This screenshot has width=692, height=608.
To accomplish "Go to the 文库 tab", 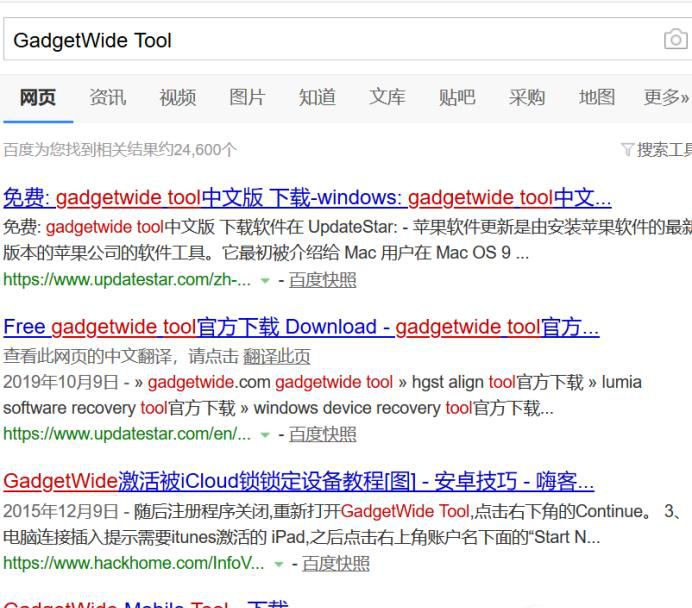I will pos(387,98).
